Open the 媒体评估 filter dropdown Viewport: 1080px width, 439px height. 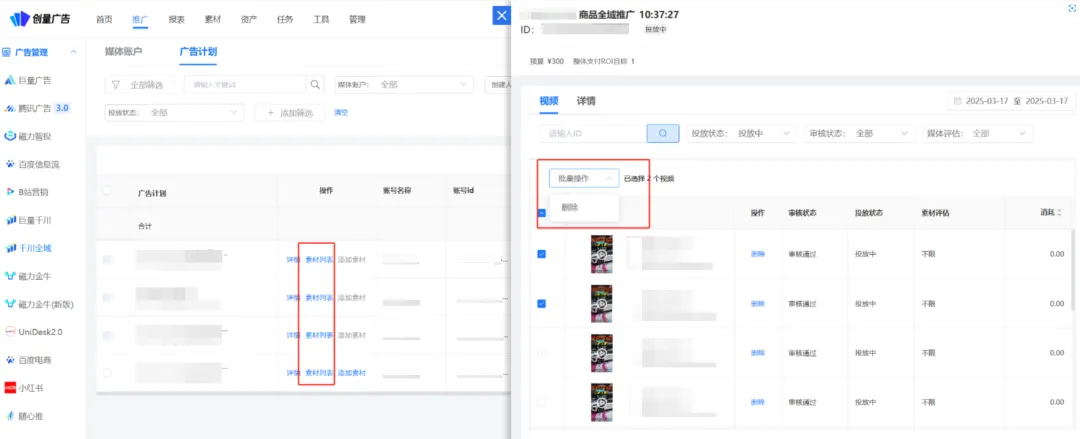(975, 133)
